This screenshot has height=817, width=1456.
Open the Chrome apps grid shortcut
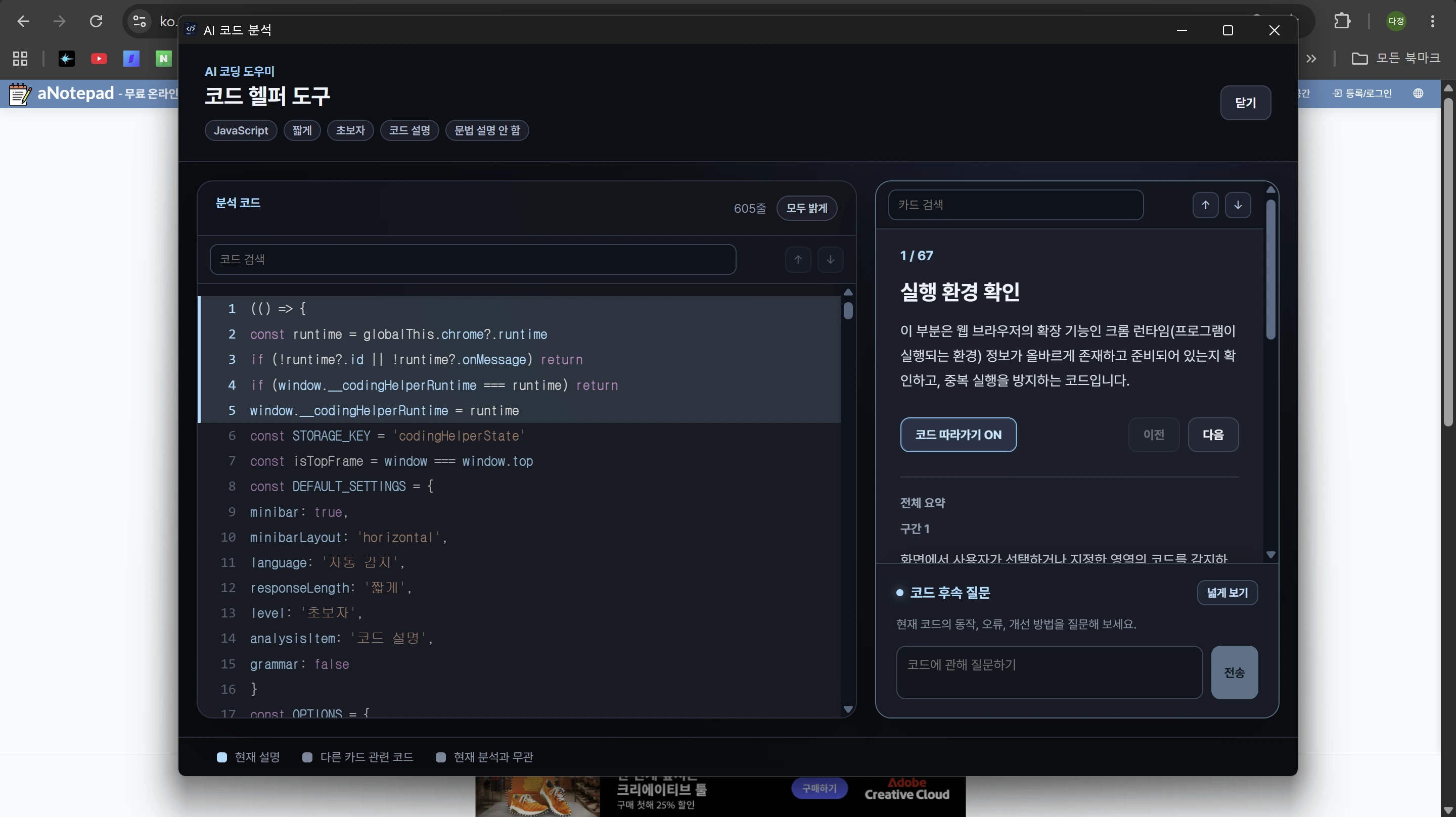(x=20, y=58)
